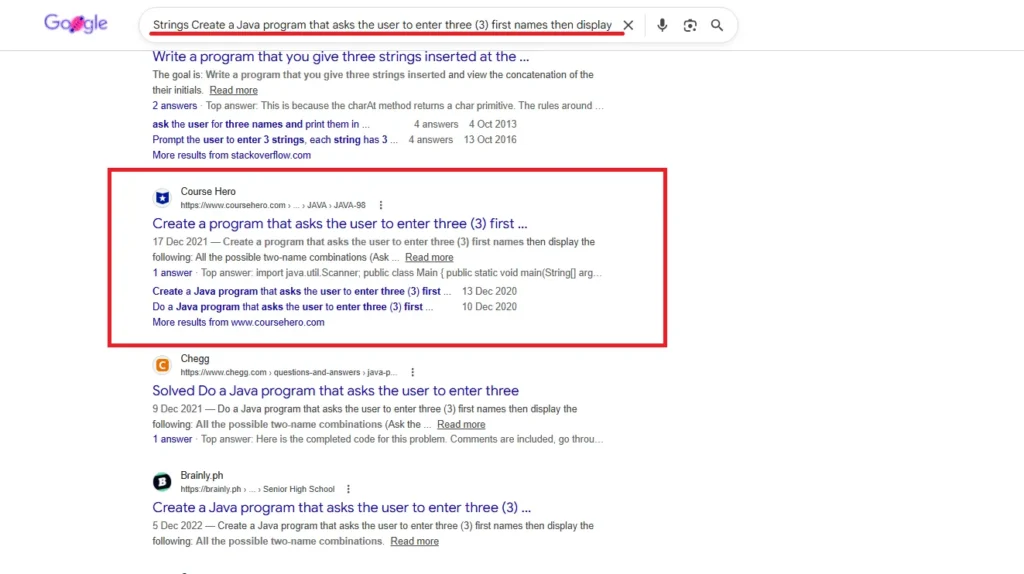Click the Course Hero site favicon
Image resolution: width=1024 pixels, height=574 pixels.
pos(162,197)
